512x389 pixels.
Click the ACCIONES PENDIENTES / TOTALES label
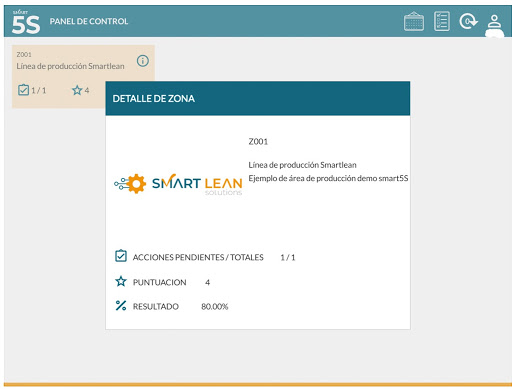(x=198, y=257)
